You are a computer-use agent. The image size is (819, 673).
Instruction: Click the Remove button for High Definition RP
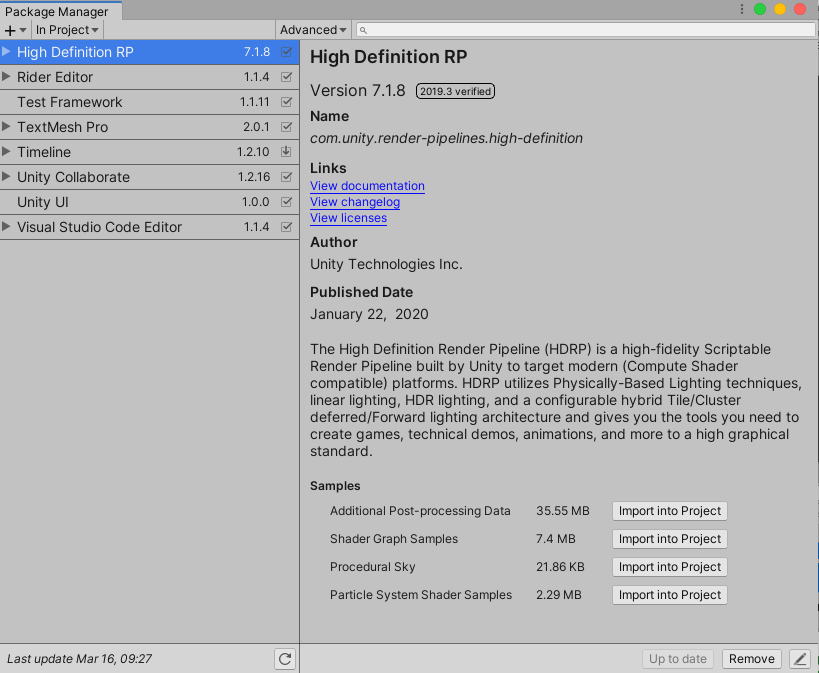click(x=751, y=659)
